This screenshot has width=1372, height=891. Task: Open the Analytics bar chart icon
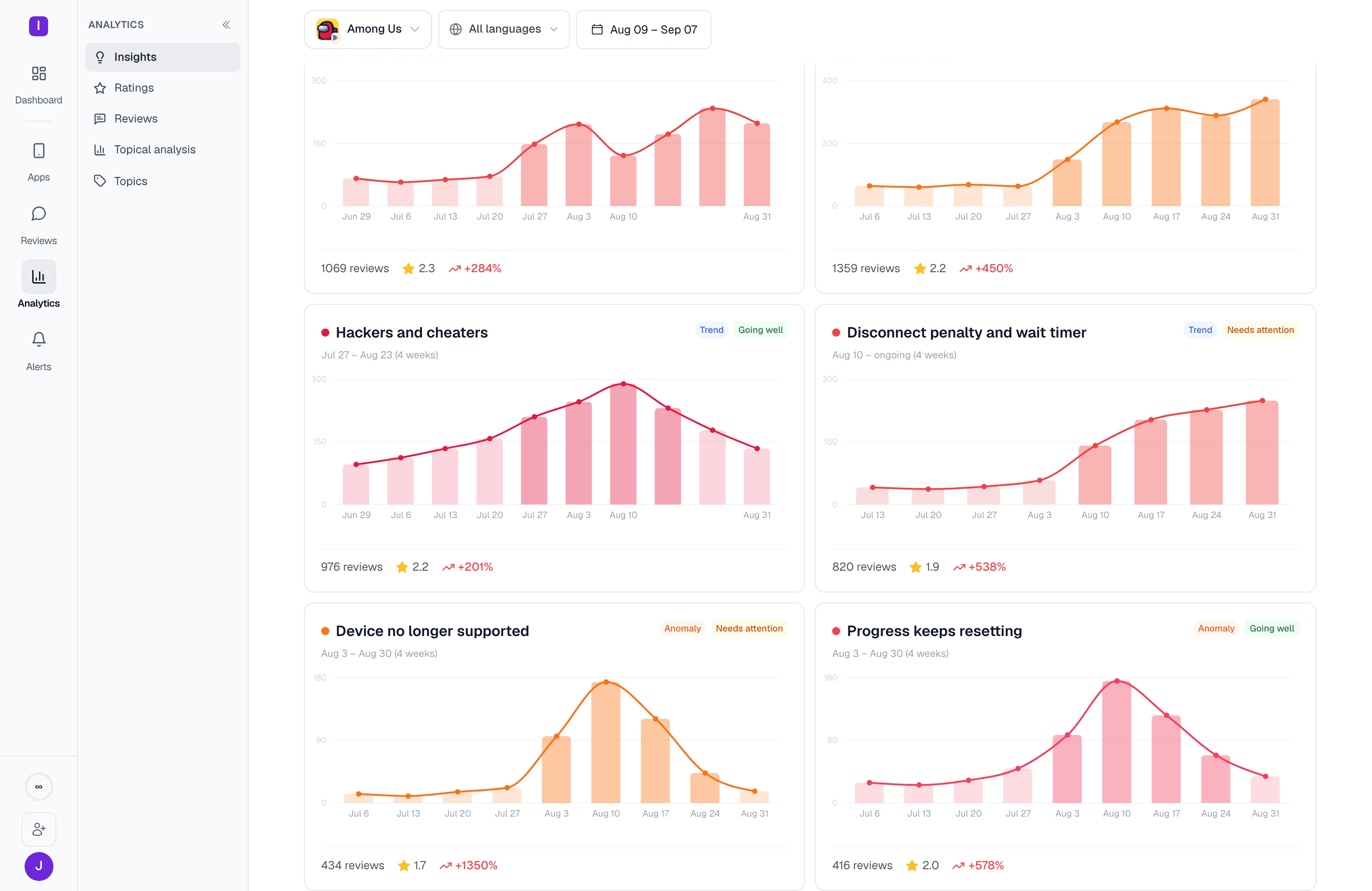pyautogui.click(x=39, y=277)
